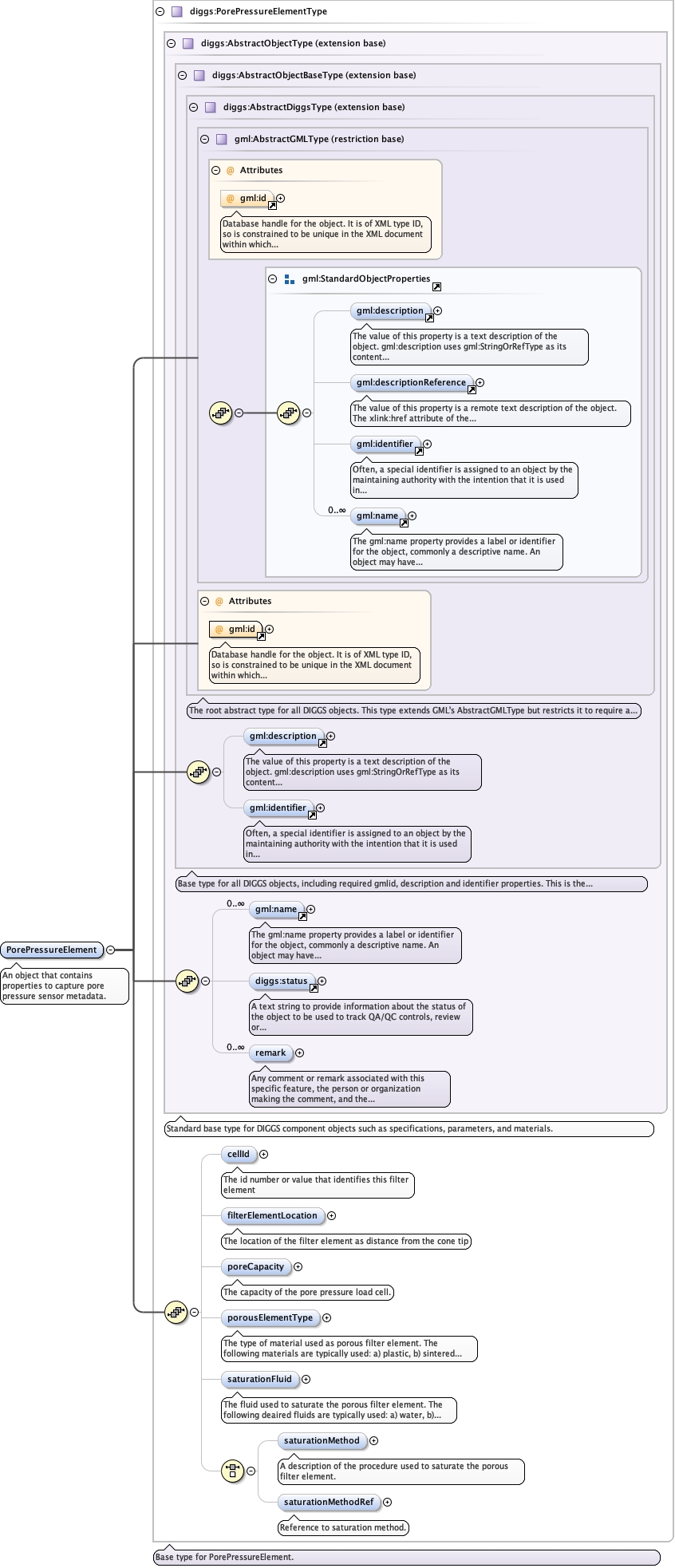This screenshot has height=1568, width=675.
Task: Expand the cellId element
Action: 264,1154
